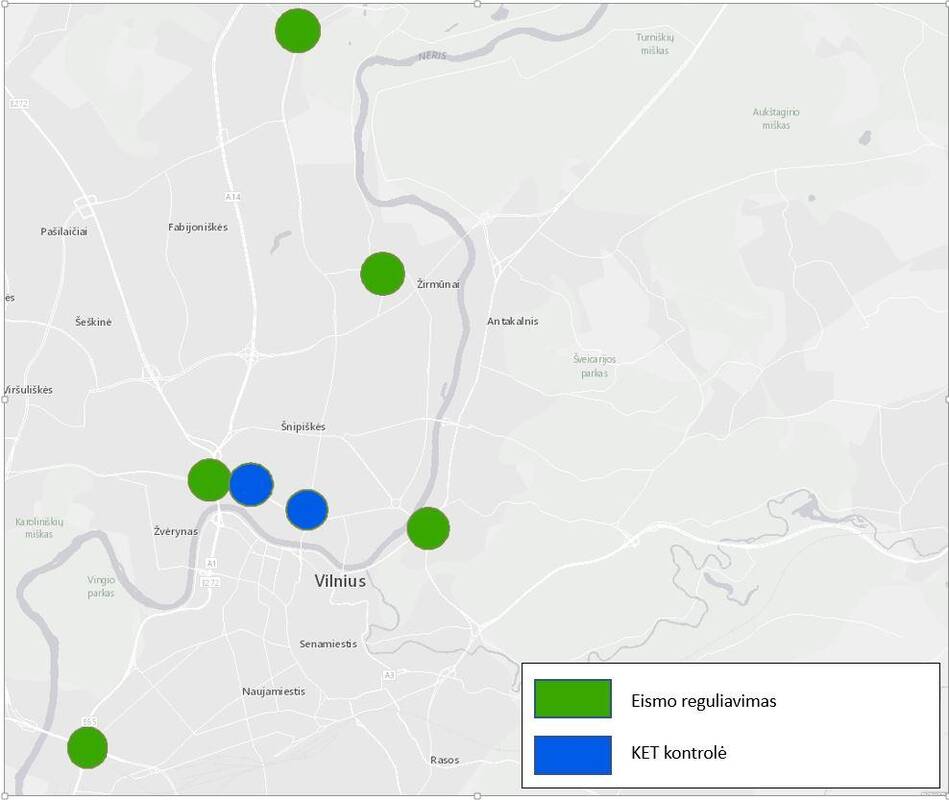Click the green marker beside Žirmūnai label
This screenshot has width=949, height=800.
(x=382, y=273)
